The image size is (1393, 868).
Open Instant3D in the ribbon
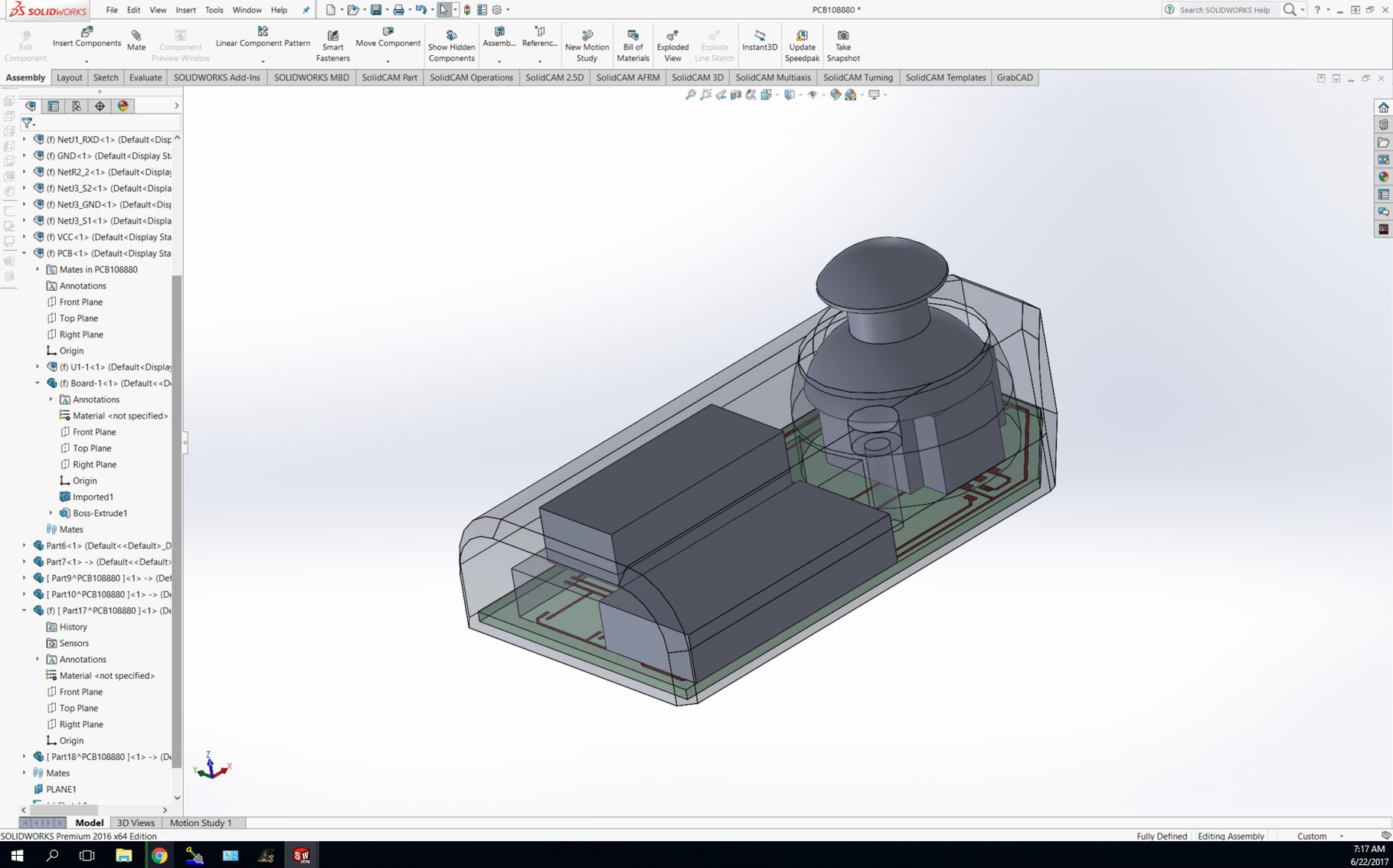coord(759,42)
